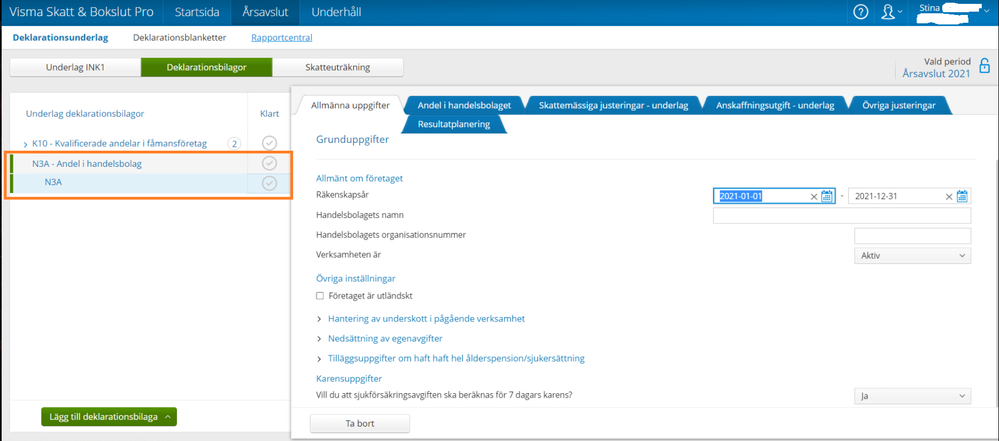Switch to 'Andel i handelsbolaget' tab
Image resolution: width=999 pixels, height=441 pixels.
pyautogui.click(x=464, y=105)
